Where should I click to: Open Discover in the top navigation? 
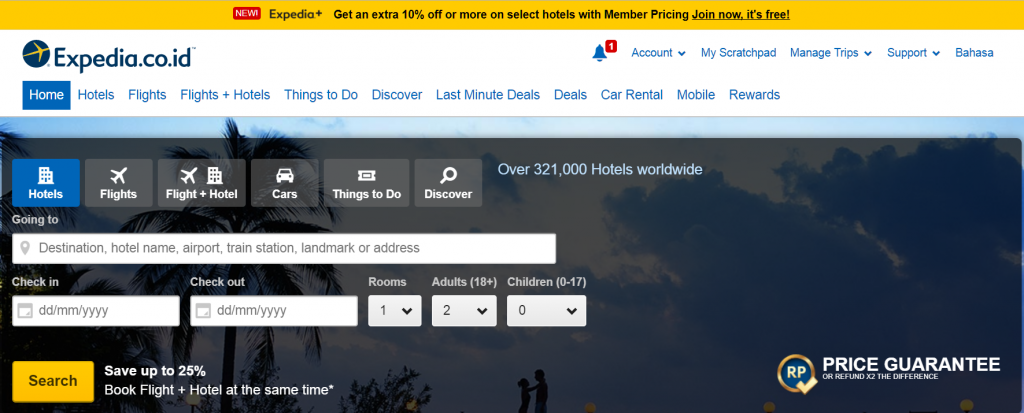(x=397, y=95)
